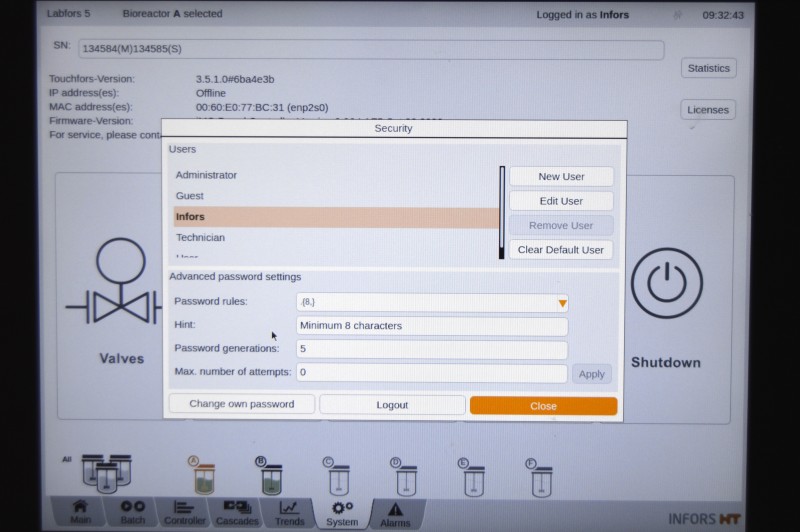Viewport: 800px width, 532px height.
Task: Select Administrator in the users list
Action: [x=336, y=175]
